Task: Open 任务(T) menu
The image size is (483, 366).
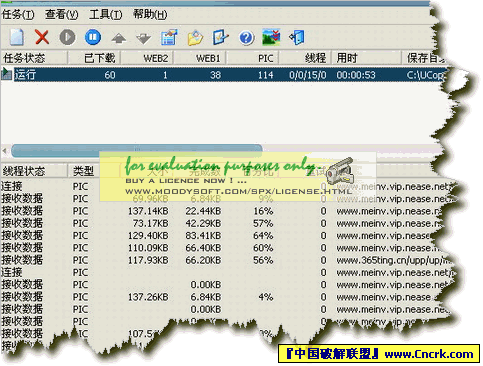Action: [18, 14]
